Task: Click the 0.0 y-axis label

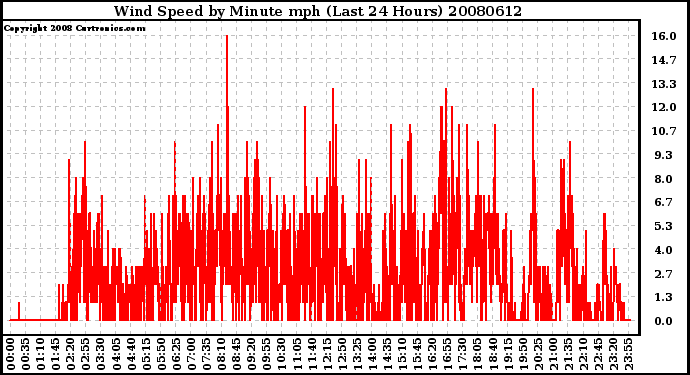Action: (x=664, y=321)
